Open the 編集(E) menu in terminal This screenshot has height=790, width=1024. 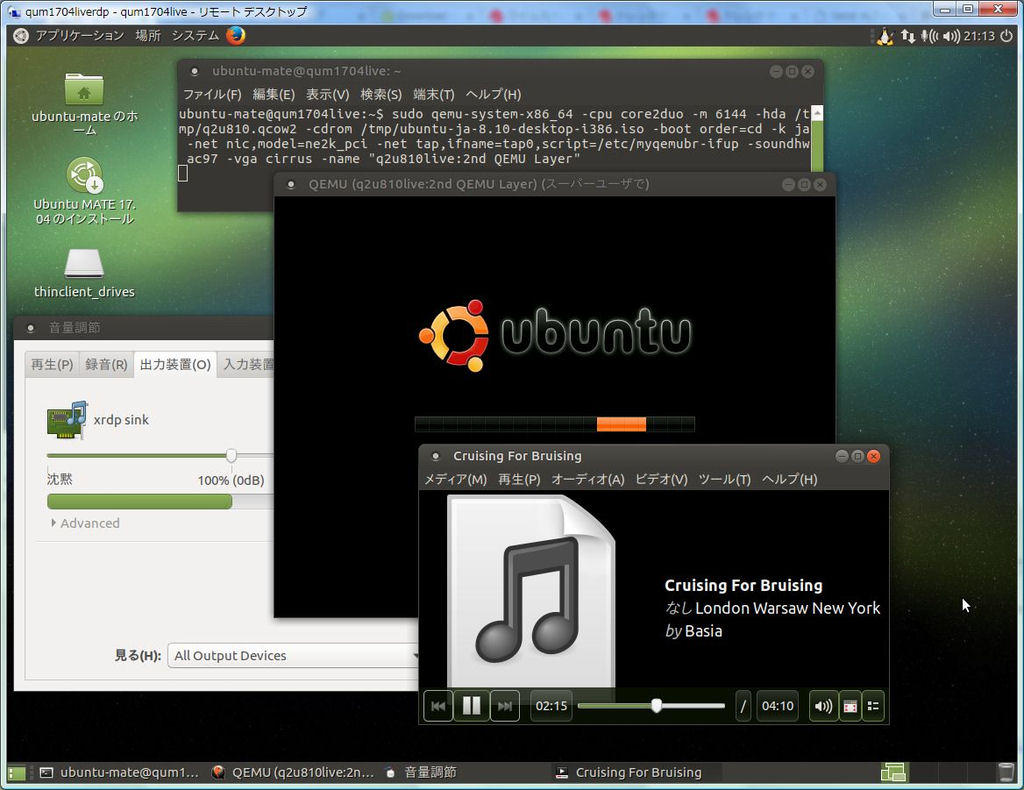tap(274, 95)
